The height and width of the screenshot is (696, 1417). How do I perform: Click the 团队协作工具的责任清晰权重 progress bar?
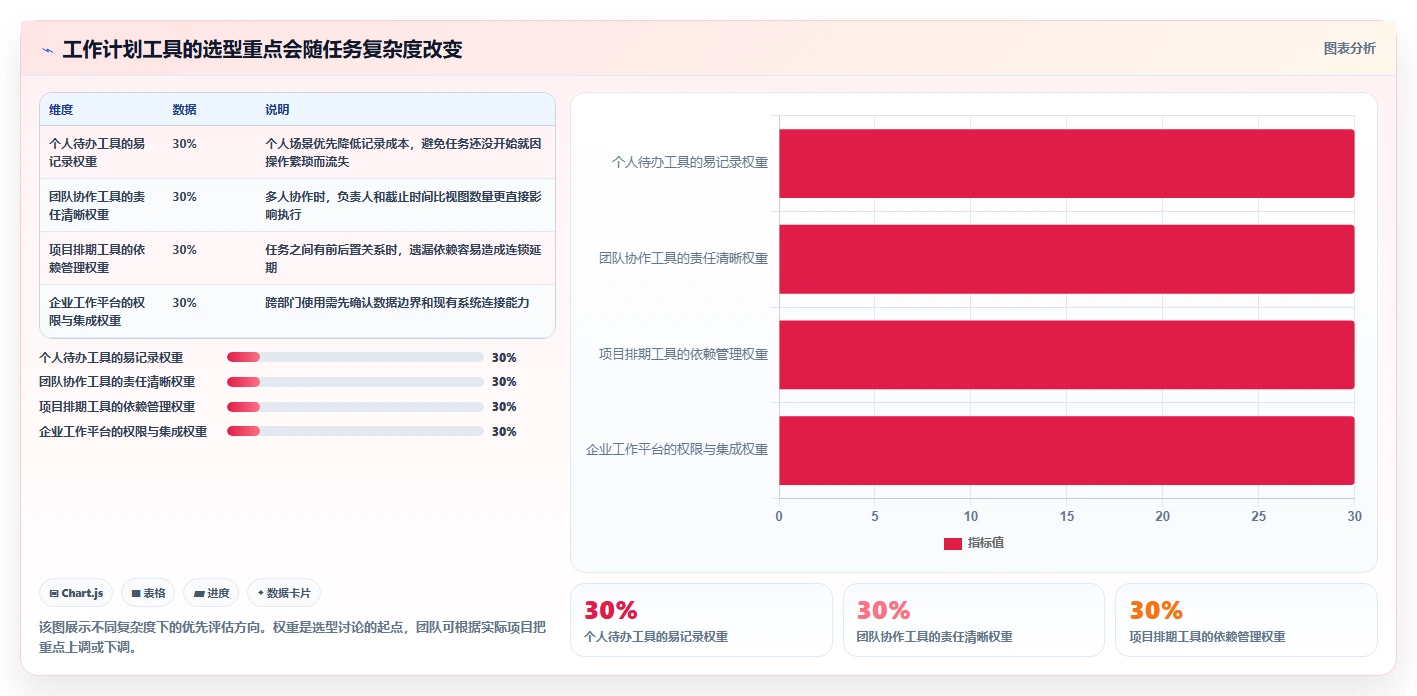pyautogui.click(x=355, y=382)
